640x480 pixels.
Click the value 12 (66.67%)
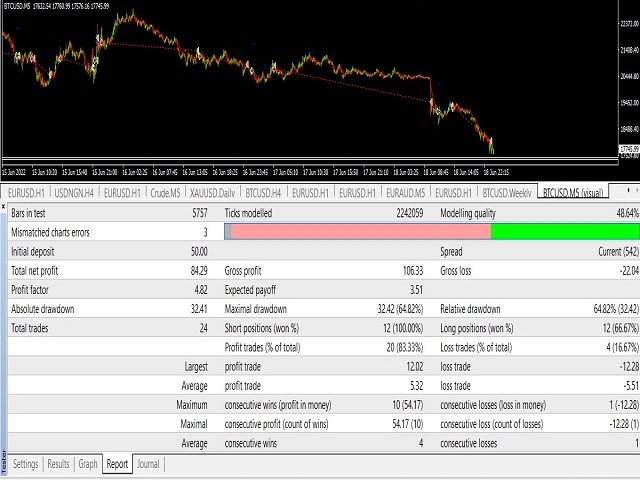tap(621, 328)
